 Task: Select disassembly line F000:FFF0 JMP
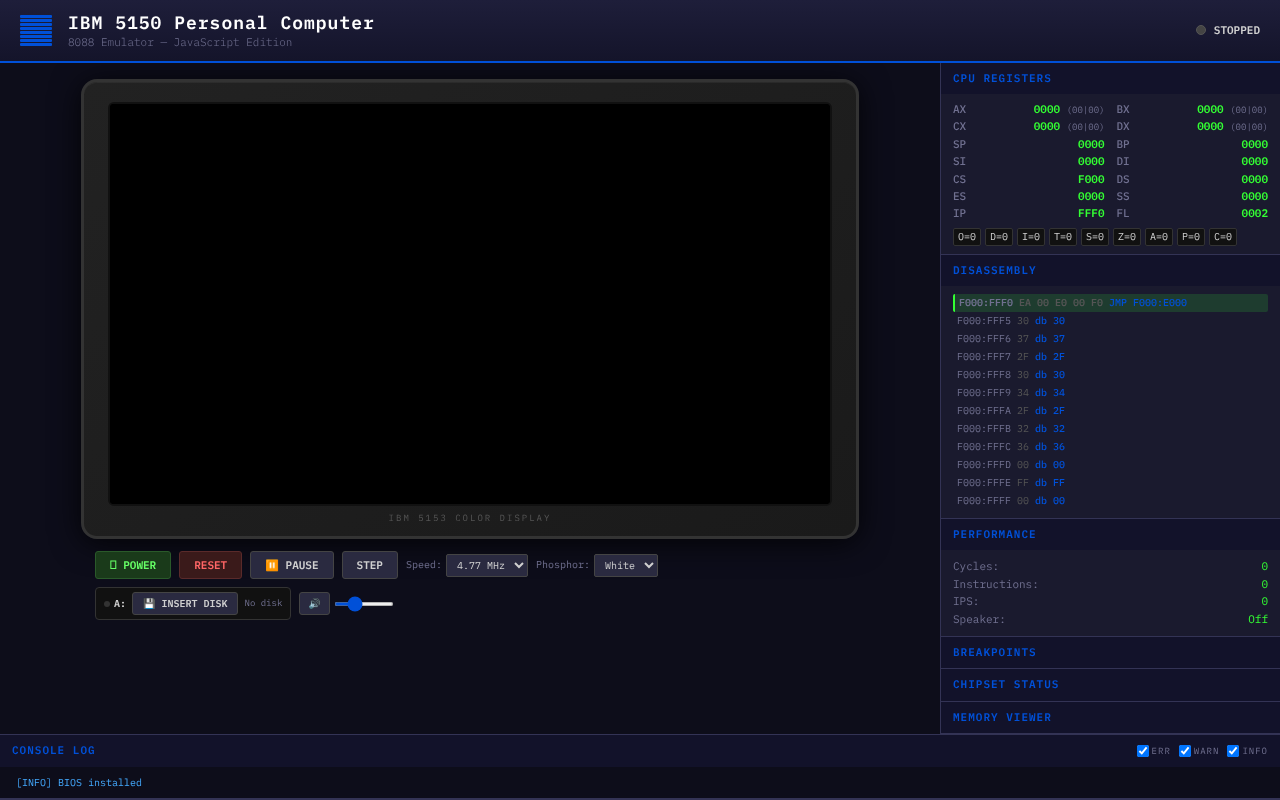click(x=1110, y=303)
